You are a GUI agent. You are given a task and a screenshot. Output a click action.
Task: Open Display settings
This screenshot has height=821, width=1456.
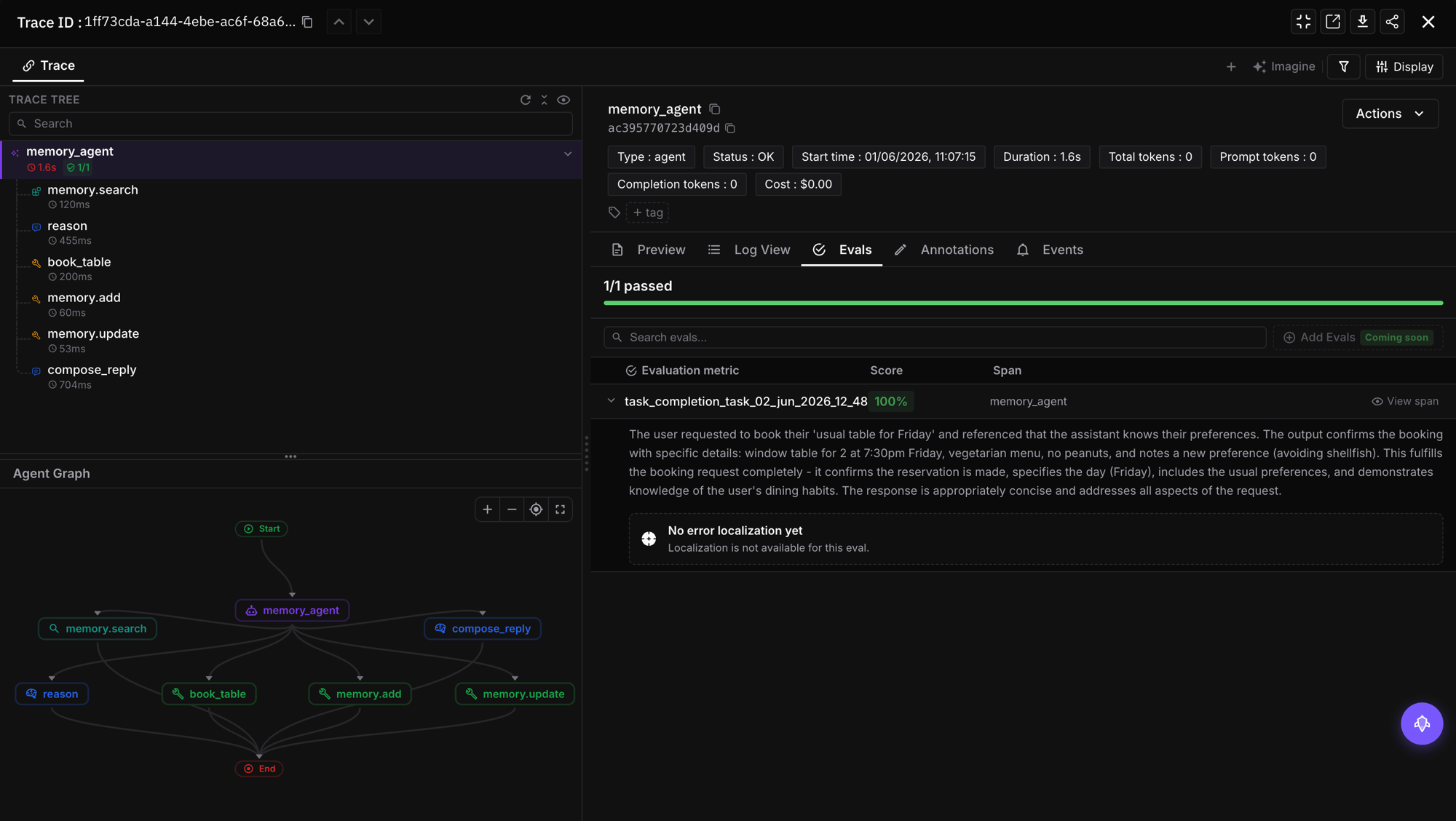click(x=1404, y=67)
